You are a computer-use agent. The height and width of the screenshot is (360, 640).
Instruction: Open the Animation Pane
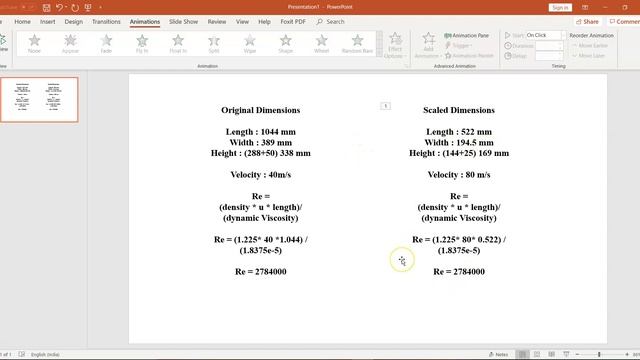[467, 36]
